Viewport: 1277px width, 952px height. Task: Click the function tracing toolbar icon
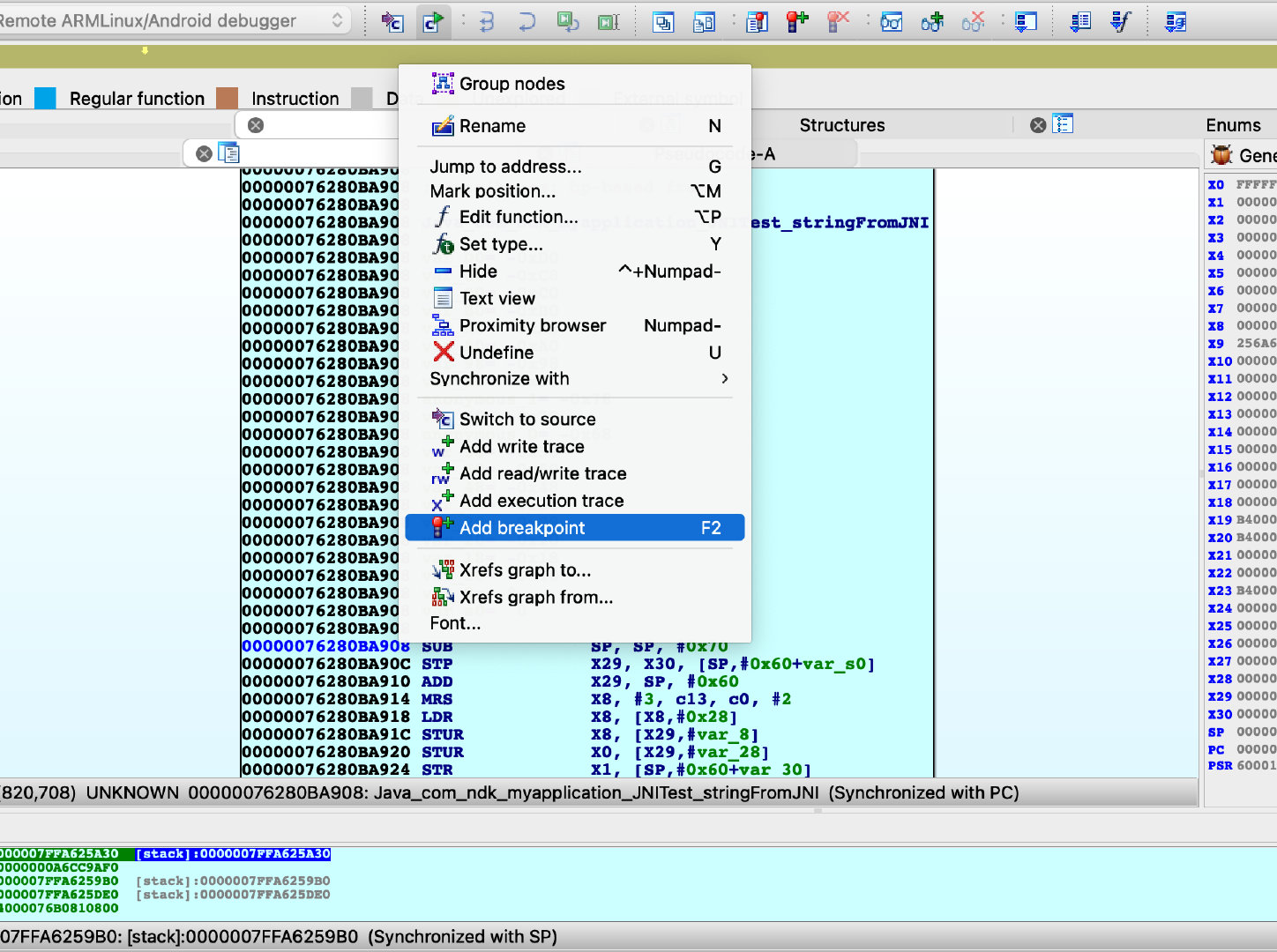(x=1121, y=21)
